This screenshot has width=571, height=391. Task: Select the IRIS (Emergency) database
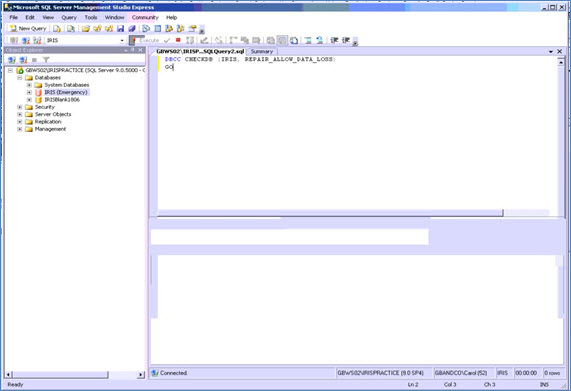point(66,92)
